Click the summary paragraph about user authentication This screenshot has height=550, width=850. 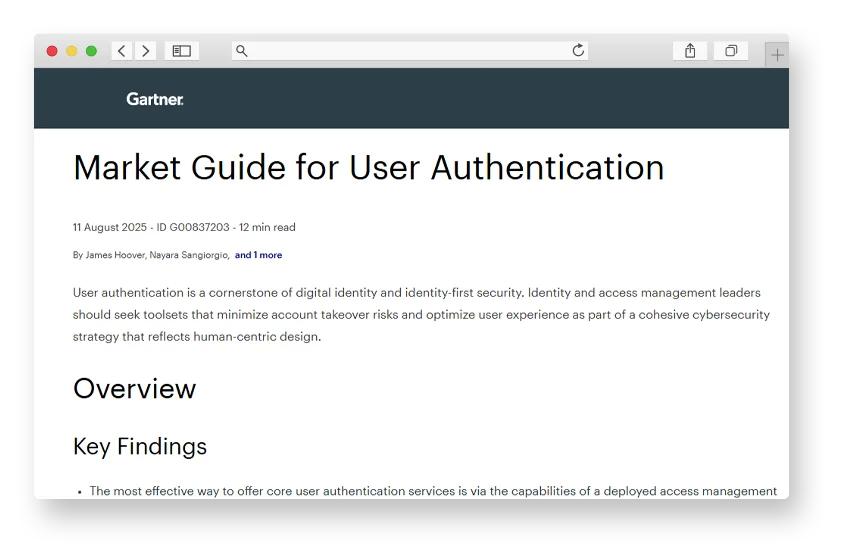coord(421,314)
